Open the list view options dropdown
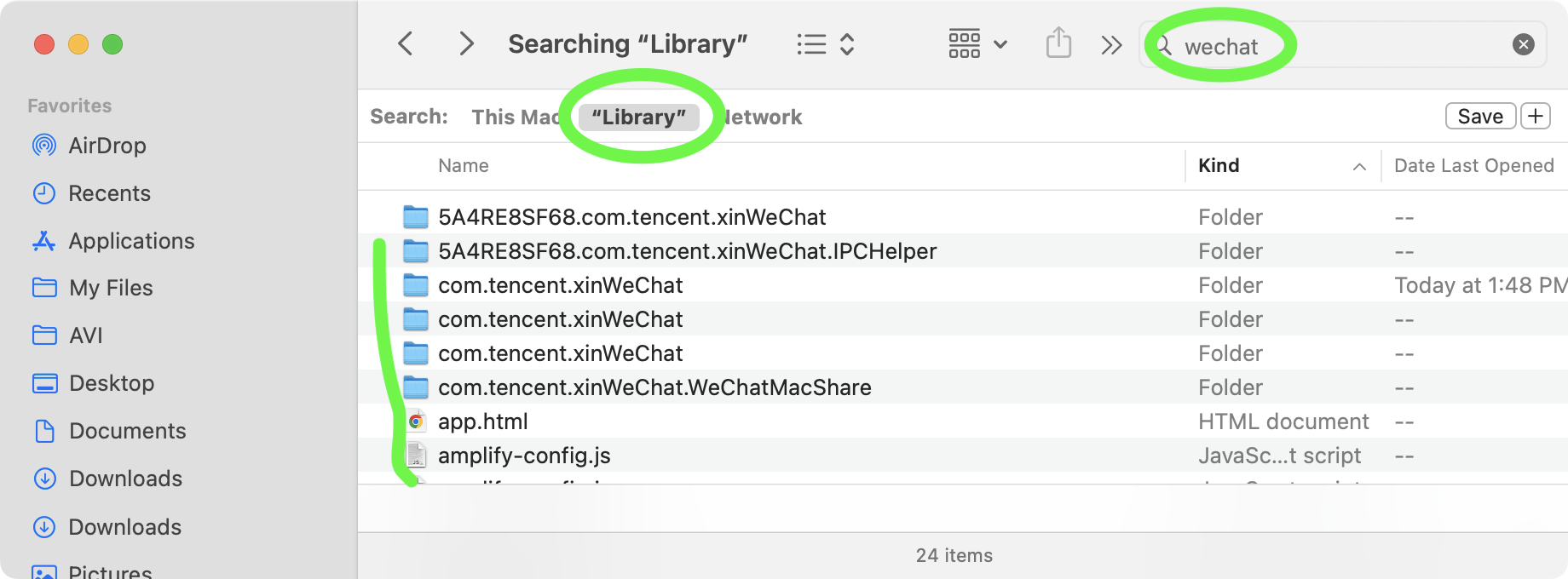The height and width of the screenshot is (579, 1568). (x=825, y=44)
